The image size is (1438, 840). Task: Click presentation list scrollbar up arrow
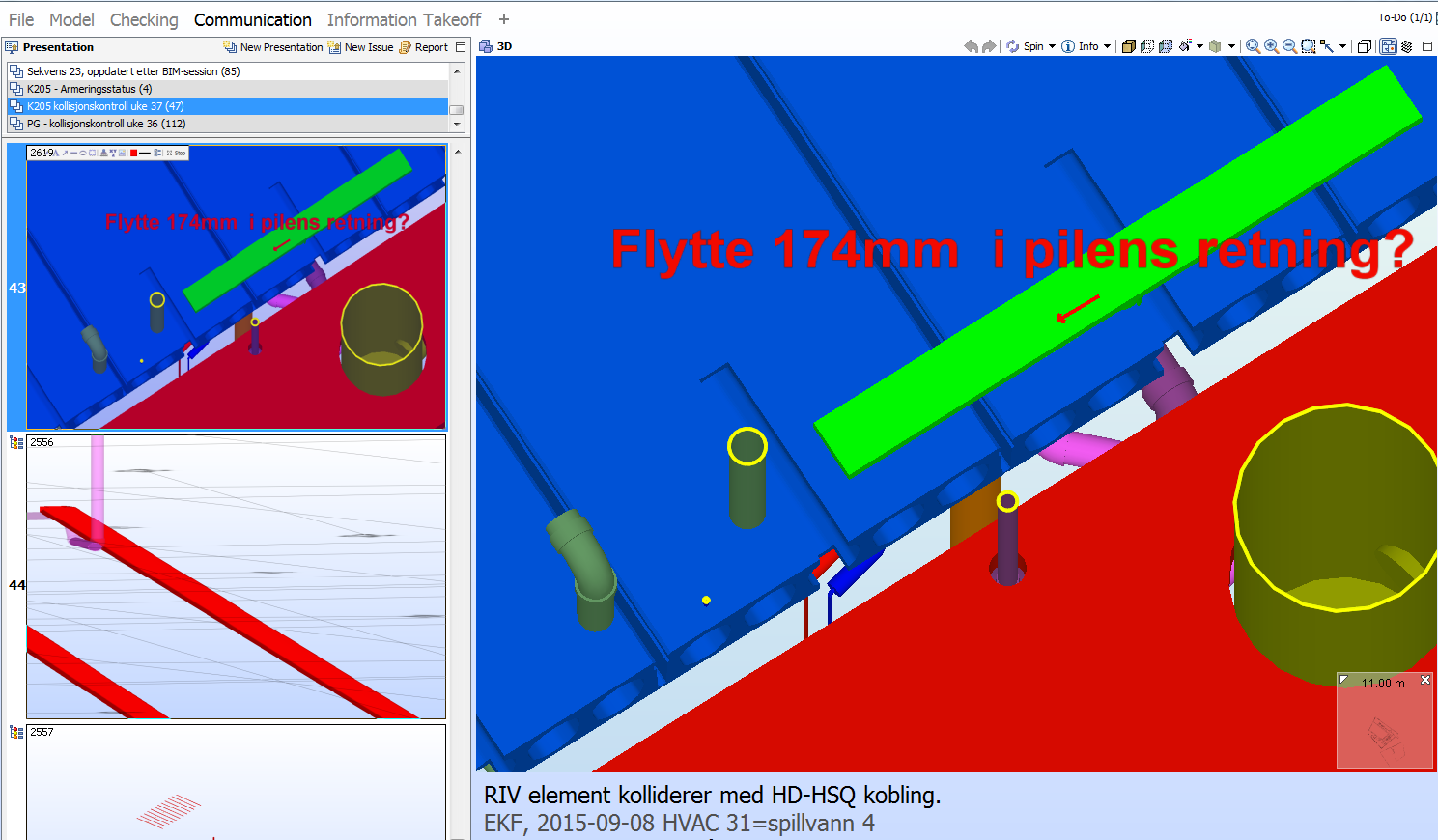[457, 70]
